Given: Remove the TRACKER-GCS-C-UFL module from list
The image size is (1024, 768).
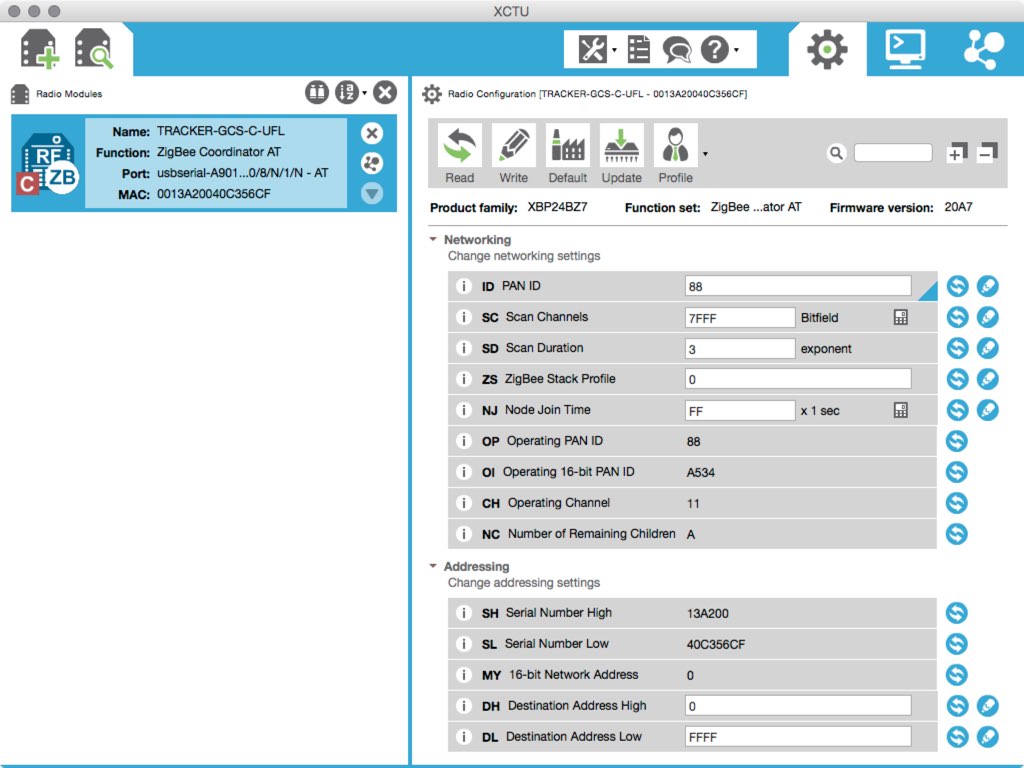Looking at the screenshot, I should (x=372, y=133).
